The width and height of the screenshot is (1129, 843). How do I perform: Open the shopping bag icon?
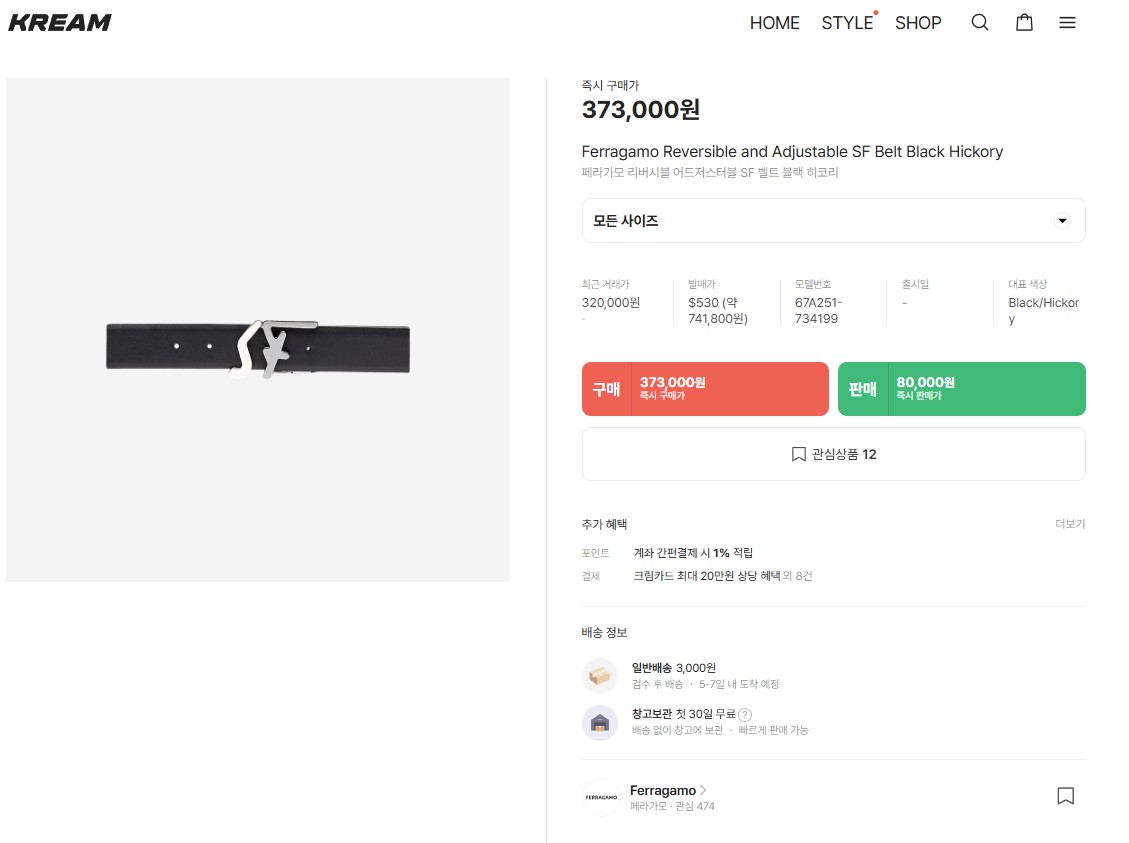pos(1024,23)
